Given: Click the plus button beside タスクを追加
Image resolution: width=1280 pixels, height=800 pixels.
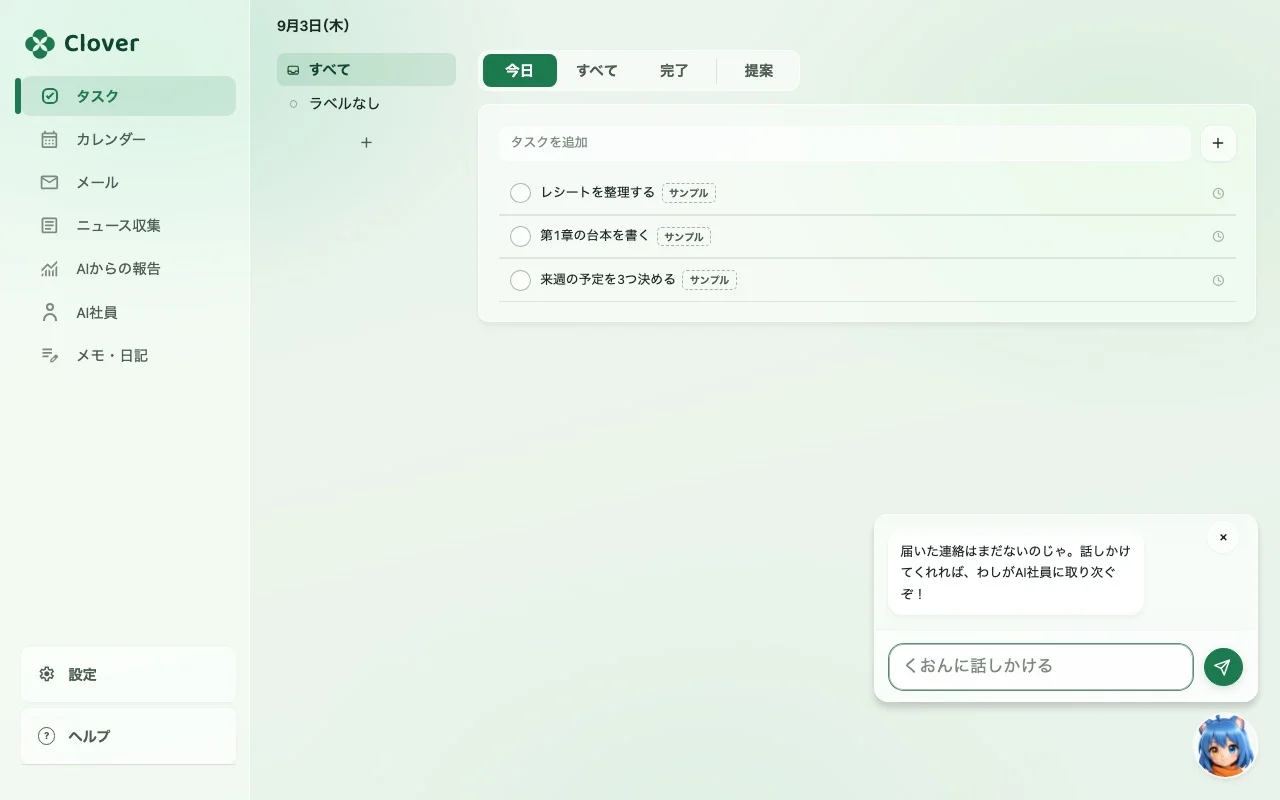Looking at the screenshot, I should [1218, 143].
